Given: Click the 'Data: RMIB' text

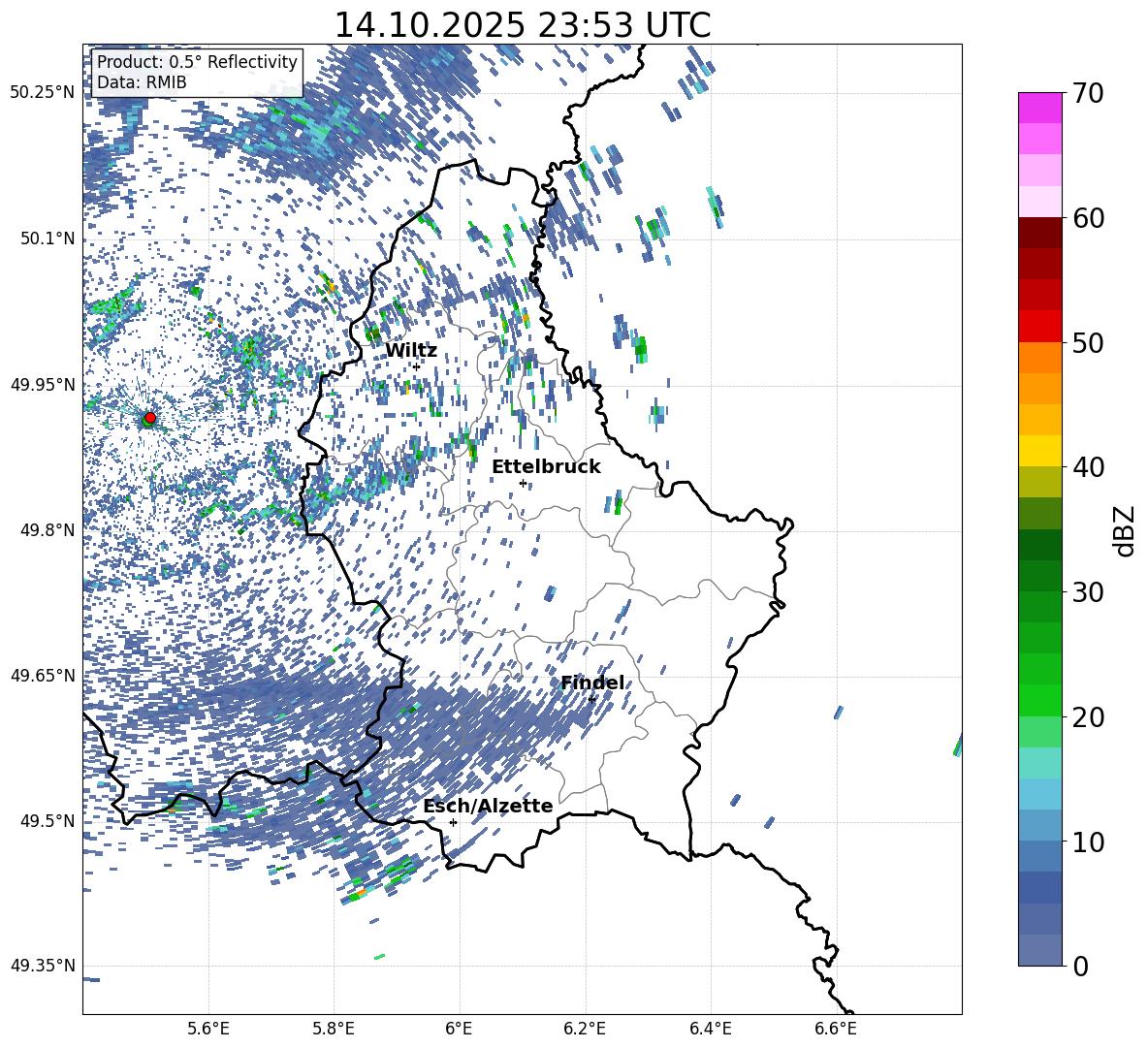Looking at the screenshot, I should [x=142, y=82].
